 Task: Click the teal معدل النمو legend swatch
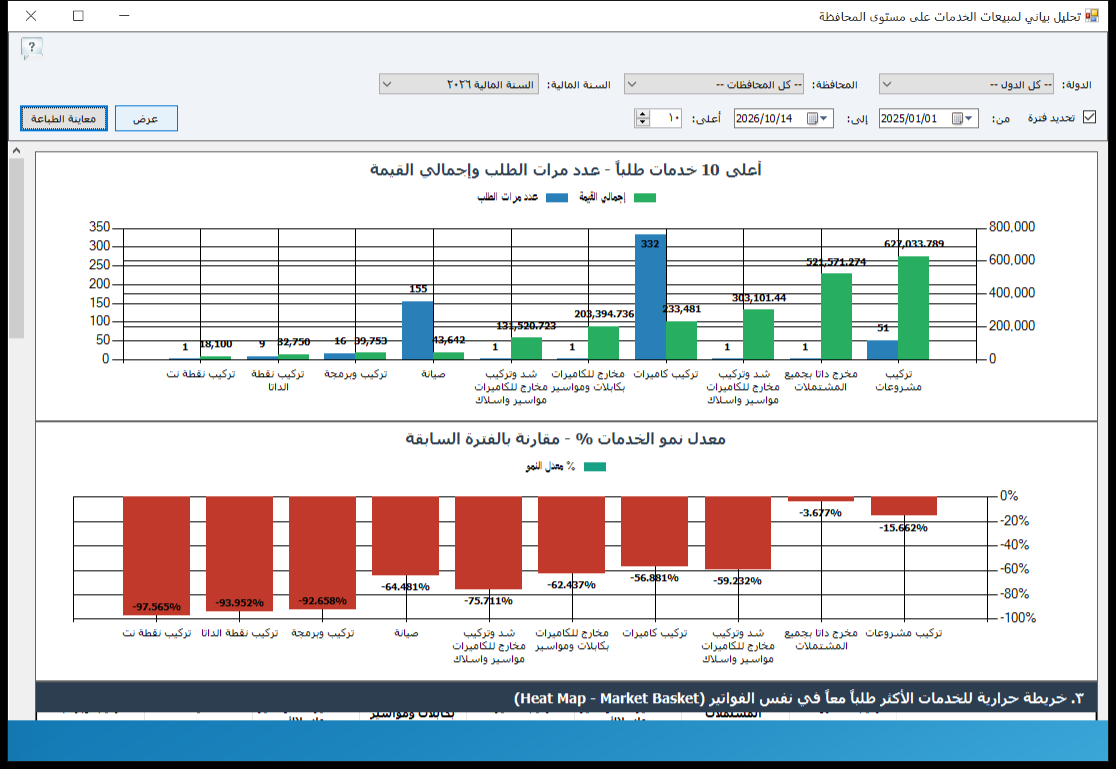click(595, 467)
